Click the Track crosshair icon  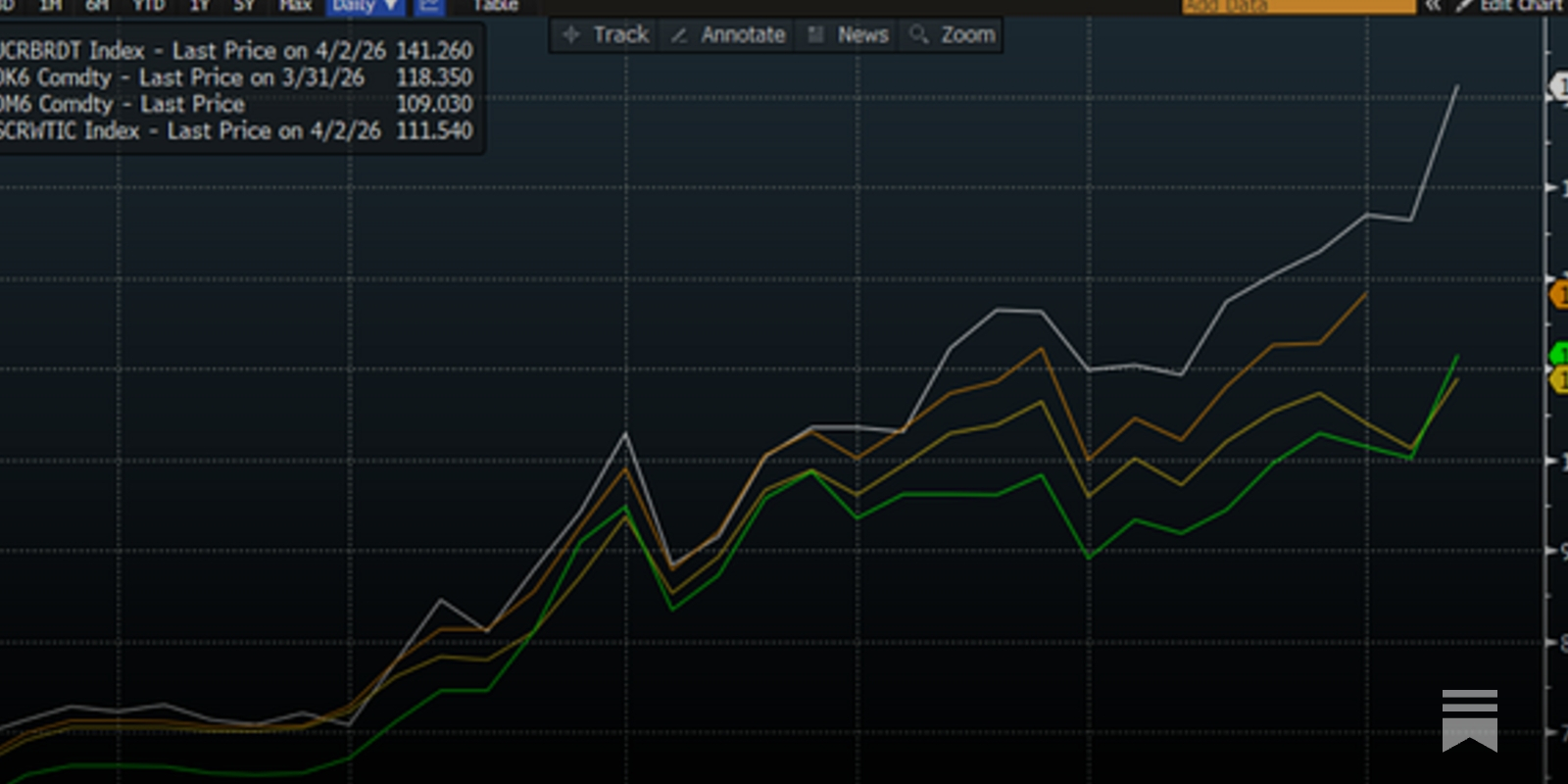point(571,34)
